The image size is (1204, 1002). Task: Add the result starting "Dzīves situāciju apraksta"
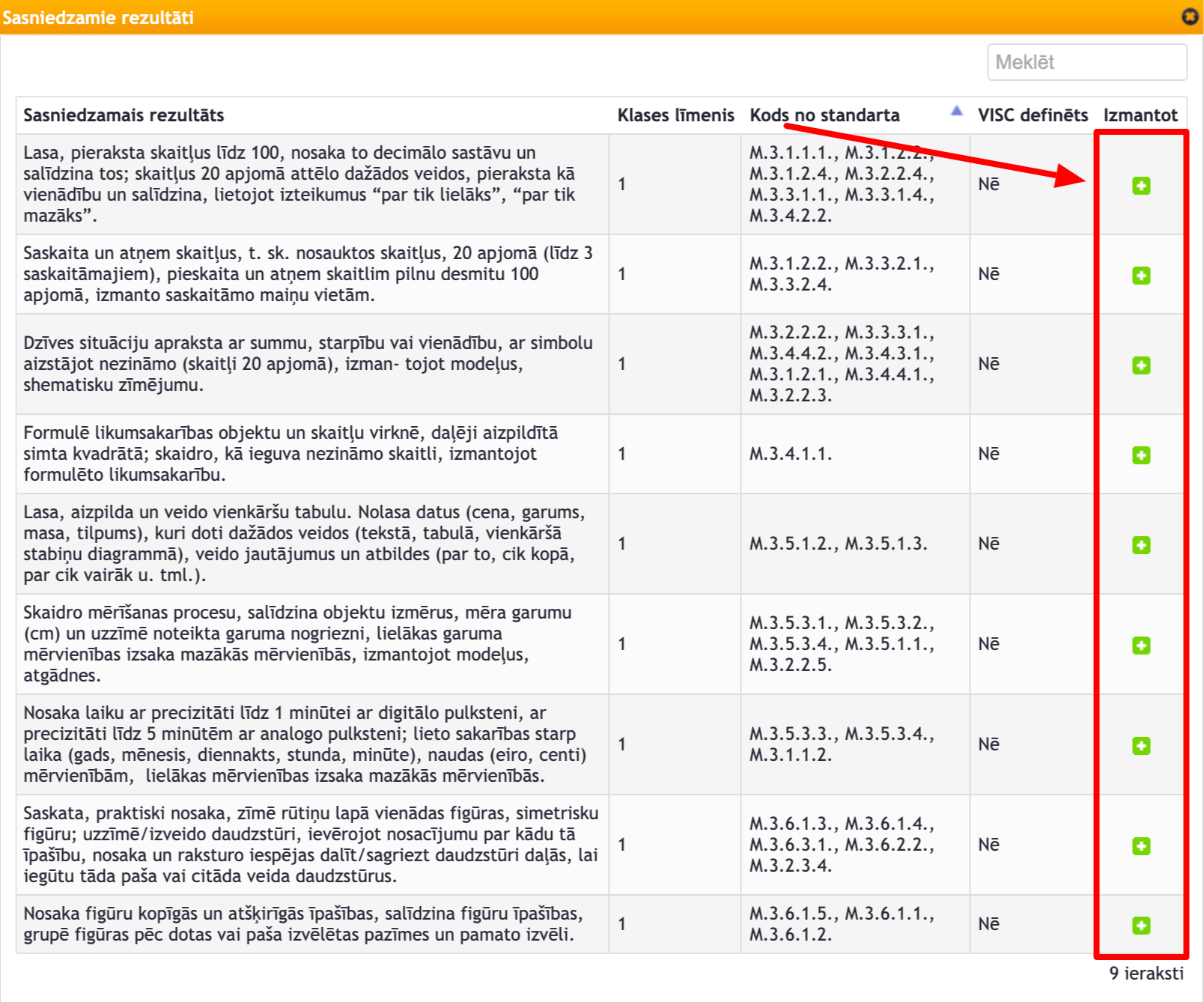click(x=1141, y=365)
